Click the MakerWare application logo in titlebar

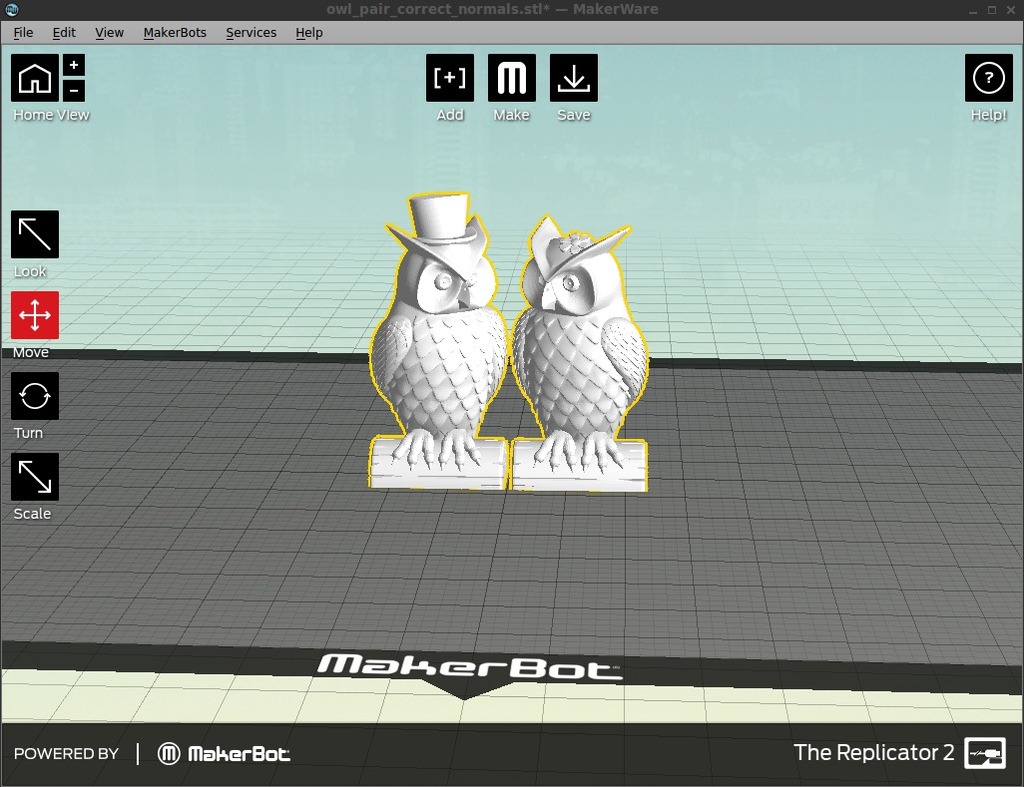point(11,9)
